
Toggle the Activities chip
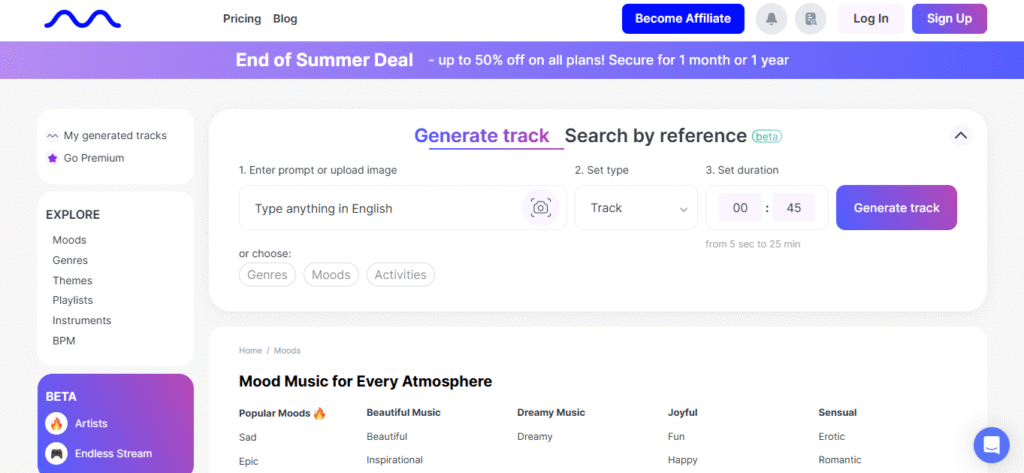[x=400, y=274]
